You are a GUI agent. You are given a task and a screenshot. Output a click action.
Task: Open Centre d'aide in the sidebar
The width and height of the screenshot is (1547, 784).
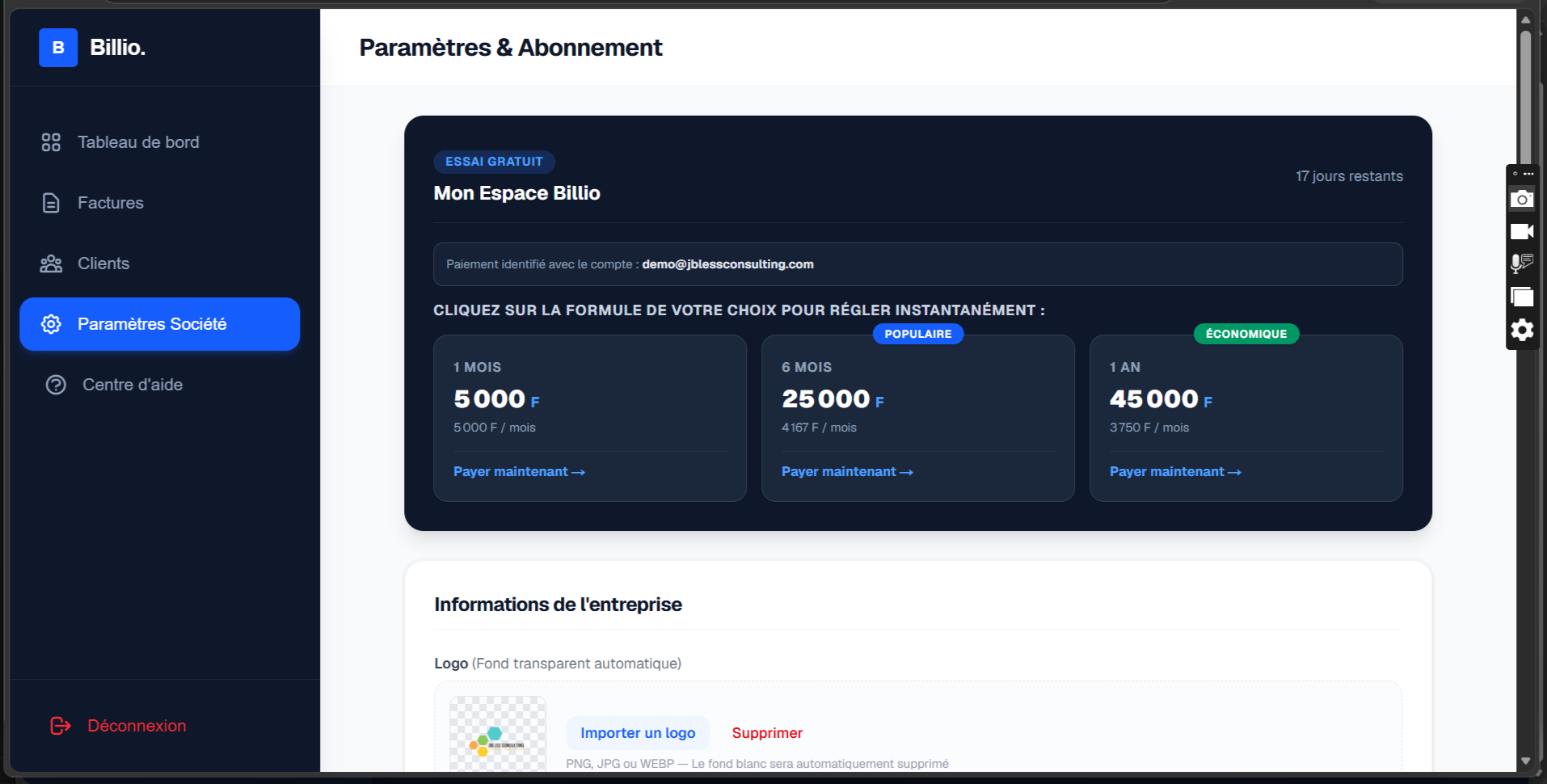(160, 385)
